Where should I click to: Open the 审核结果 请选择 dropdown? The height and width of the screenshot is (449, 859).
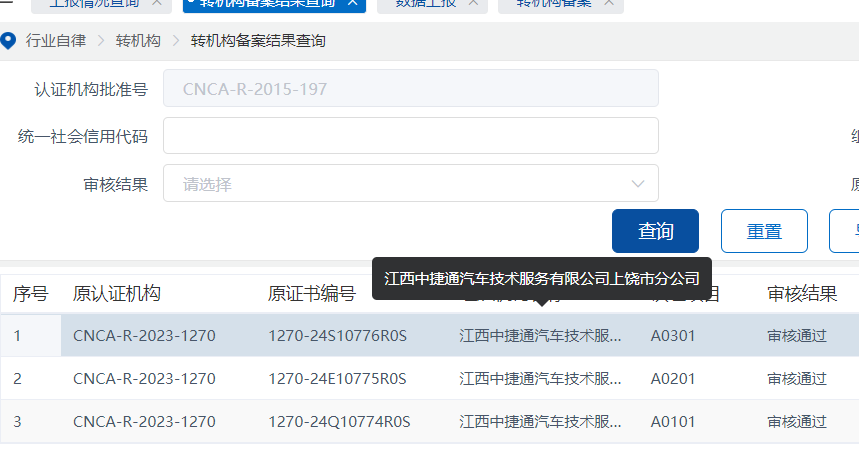[411, 183]
